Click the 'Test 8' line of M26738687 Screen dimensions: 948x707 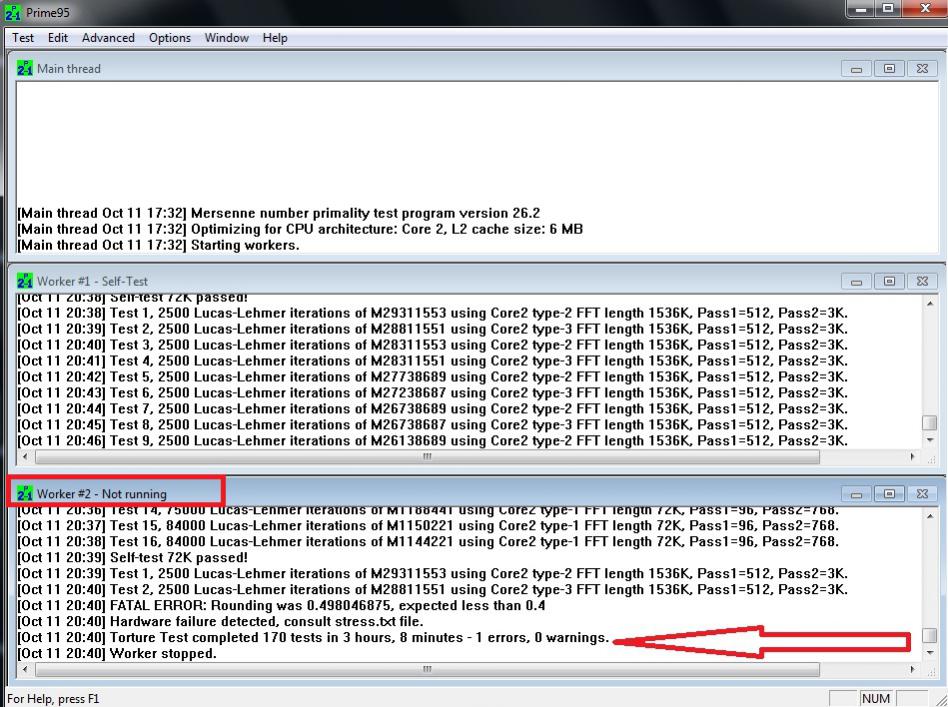pyautogui.click(x=432, y=425)
